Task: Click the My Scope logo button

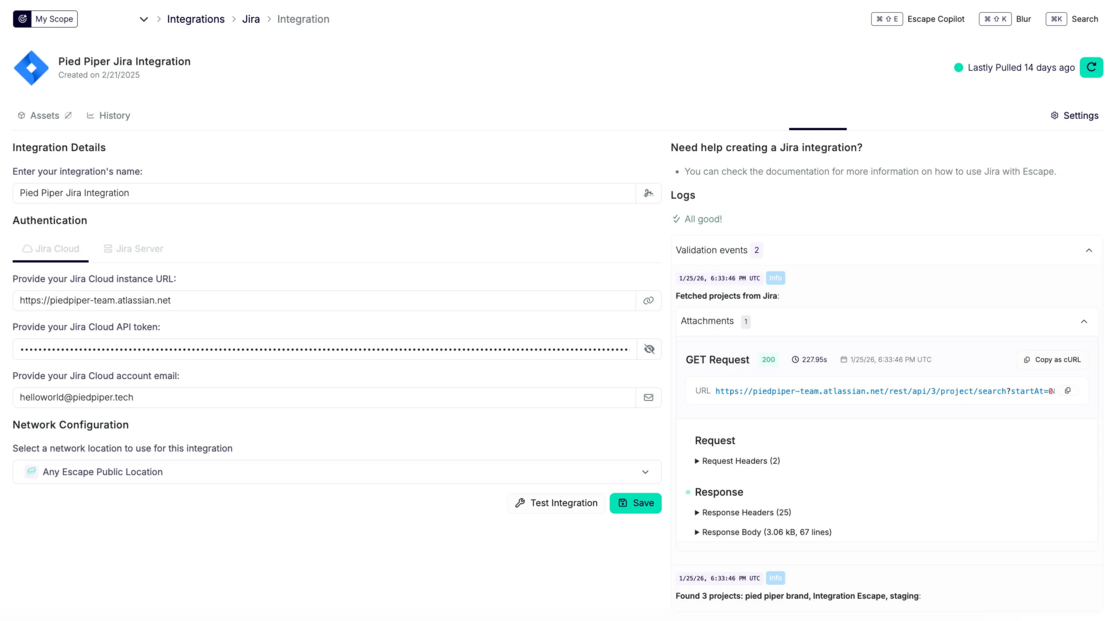Action: (x=45, y=19)
